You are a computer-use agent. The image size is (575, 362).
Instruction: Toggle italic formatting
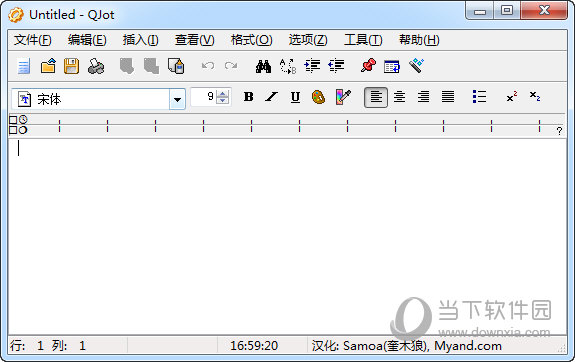click(272, 97)
